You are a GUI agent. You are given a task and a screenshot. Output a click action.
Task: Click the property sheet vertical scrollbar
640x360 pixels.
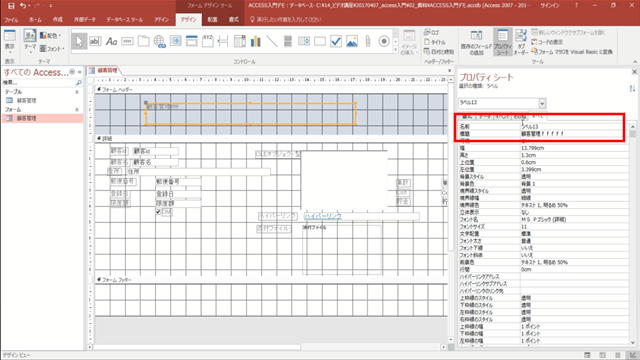click(633, 233)
